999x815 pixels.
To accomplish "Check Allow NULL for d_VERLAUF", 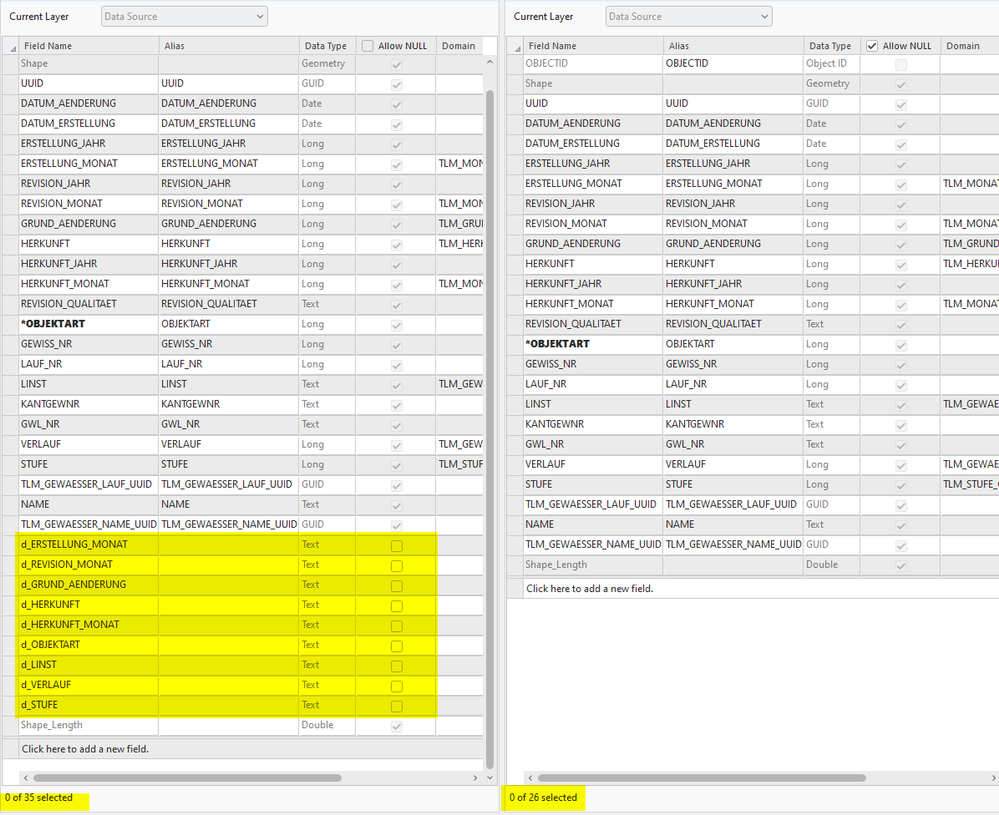I will click(x=396, y=686).
